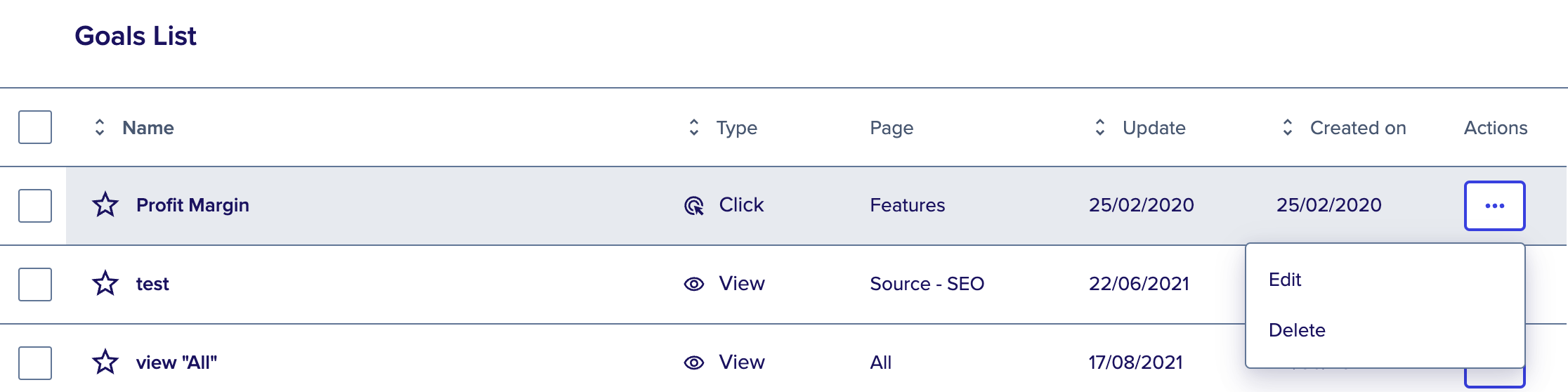Sort by Type column arrows
This screenshot has width=1568, height=392.
(x=694, y=127)
